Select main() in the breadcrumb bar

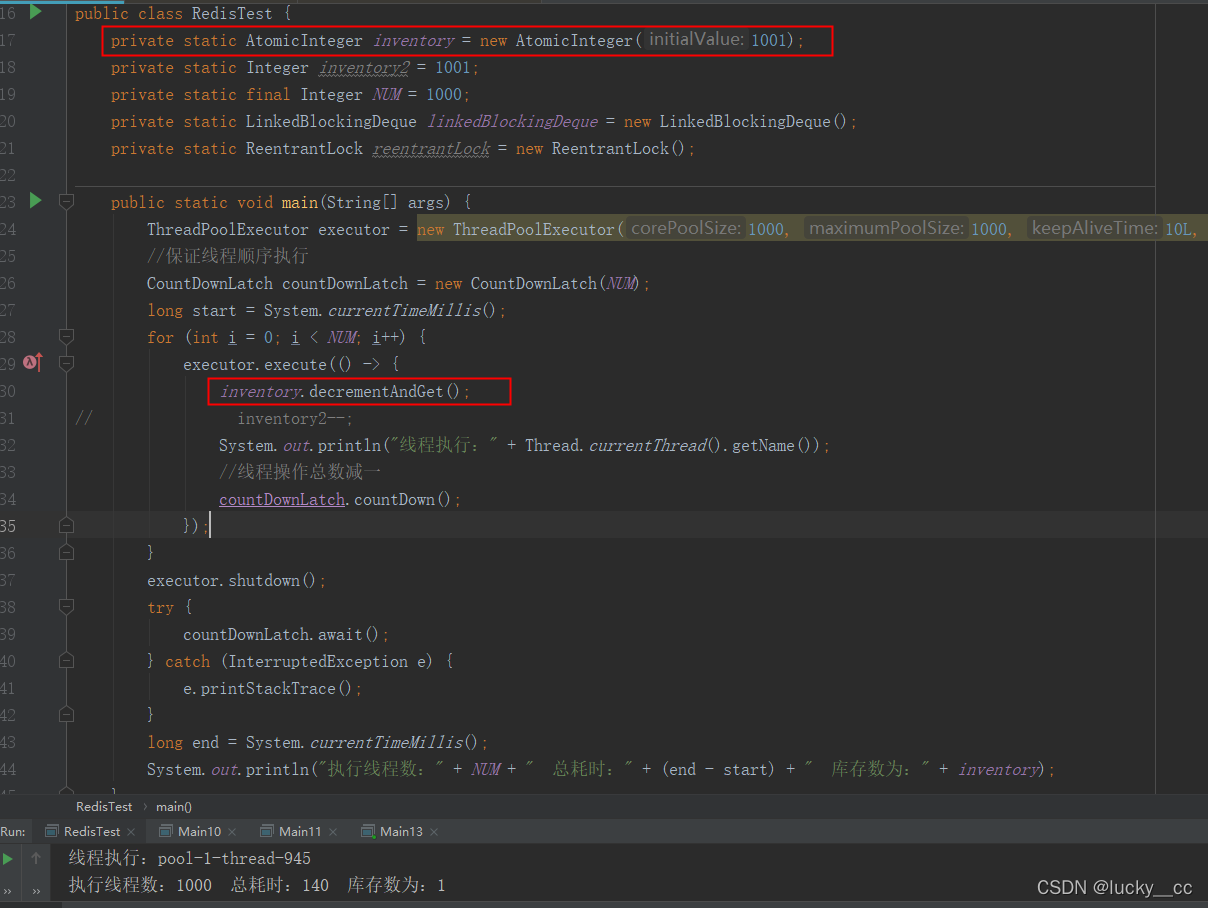[x=174, y=806]
